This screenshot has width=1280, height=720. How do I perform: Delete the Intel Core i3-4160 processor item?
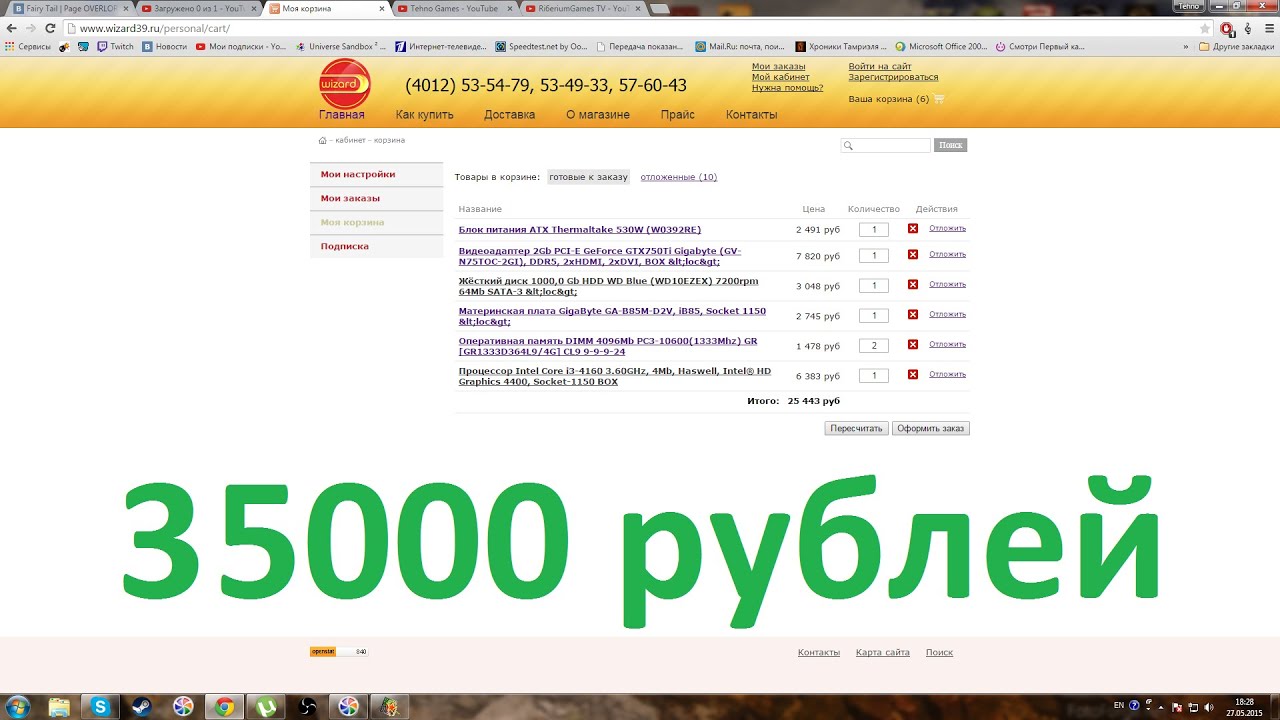[912, 375]
